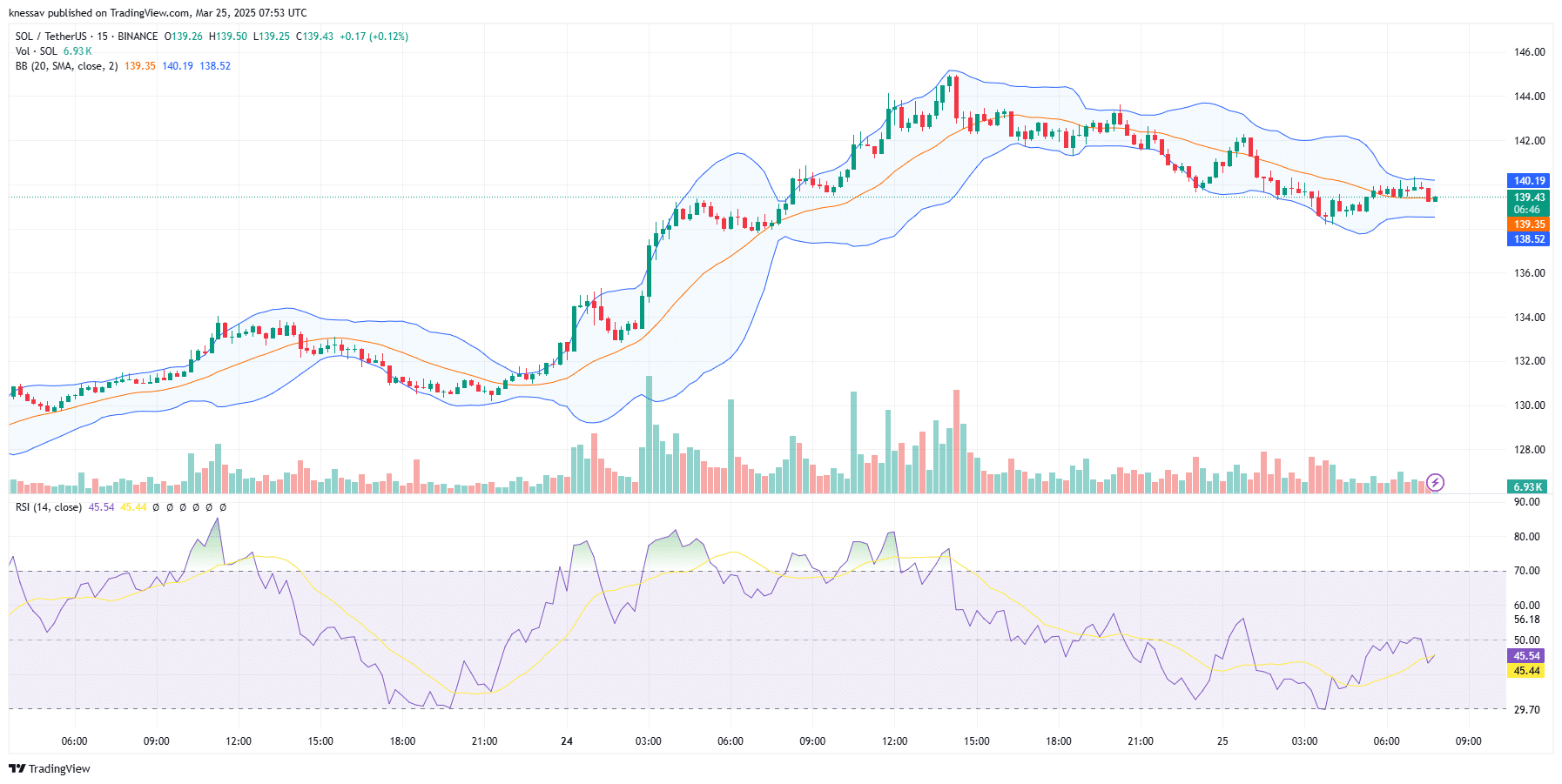Click the 50.00 RSI axis label
The image size is (1562, 784).
pos(1527,640)
